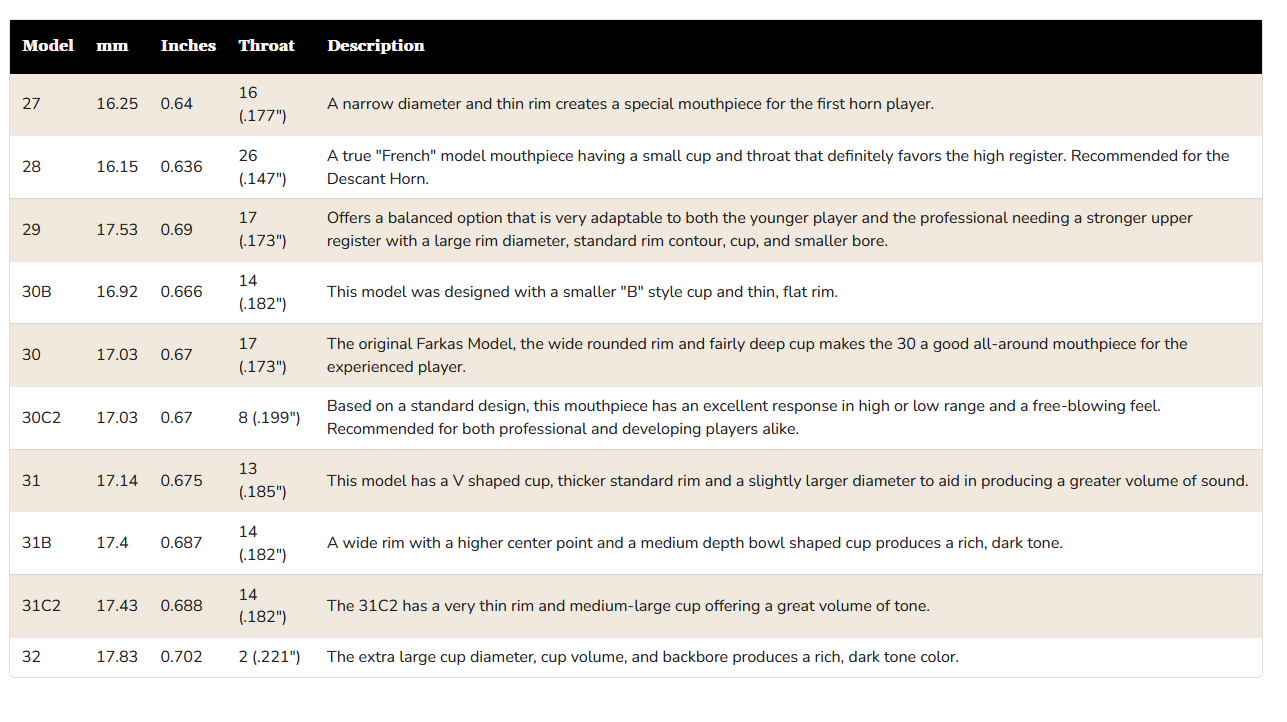Select the 17.83 mm value
This screenshot has height=722, width=1287.
[x=117, y=657]
